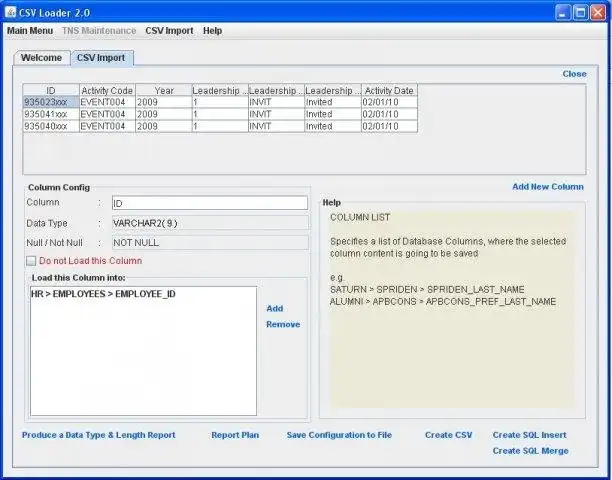Select the cell 935023xxx
This screenshot has width=612, height=480.
(x=51, y=102)
